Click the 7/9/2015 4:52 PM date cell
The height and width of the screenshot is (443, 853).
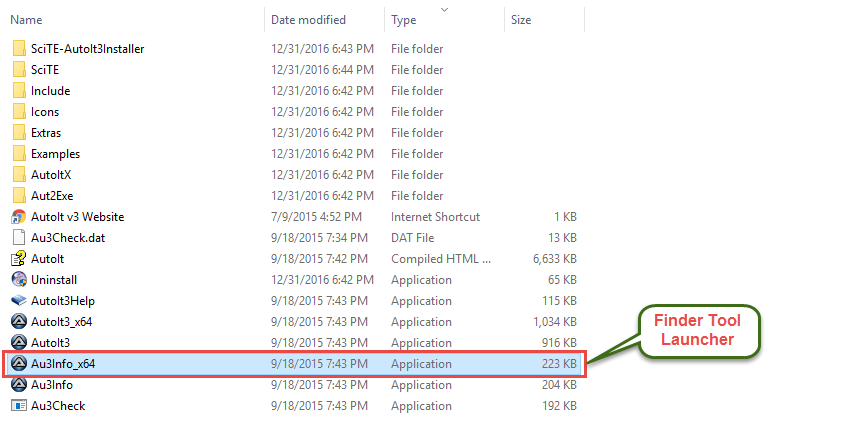(316, 217)
